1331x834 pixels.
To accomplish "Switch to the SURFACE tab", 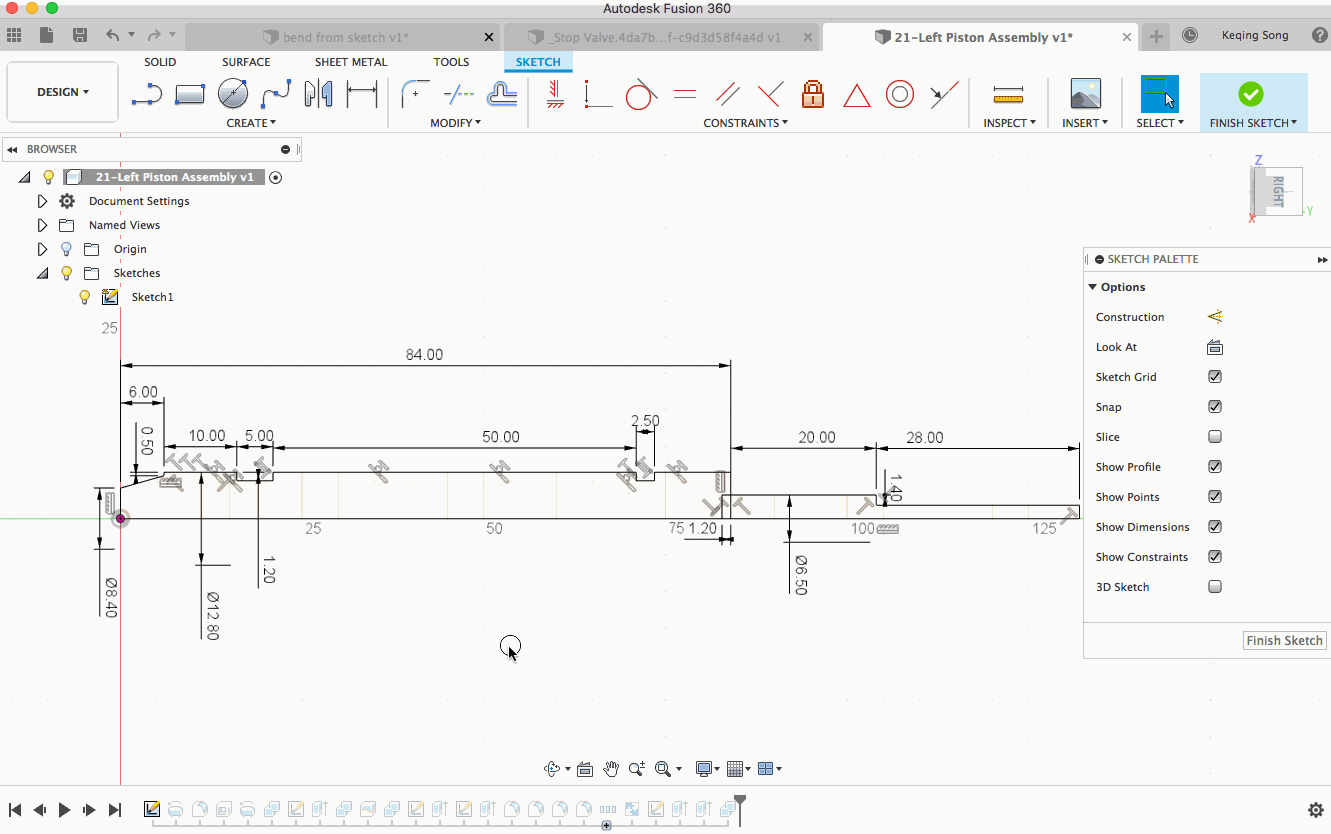I will pyautogui.click(x=246, y=62).
